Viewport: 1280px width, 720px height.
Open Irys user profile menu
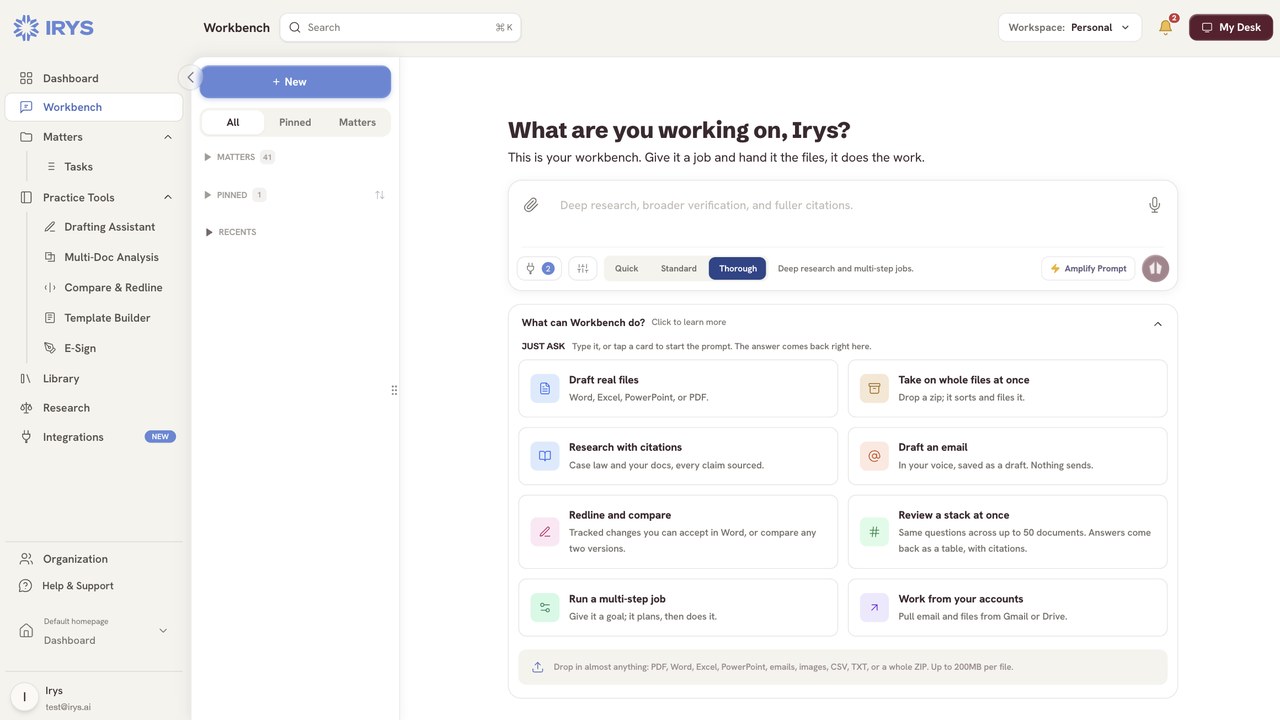[94, 697]
